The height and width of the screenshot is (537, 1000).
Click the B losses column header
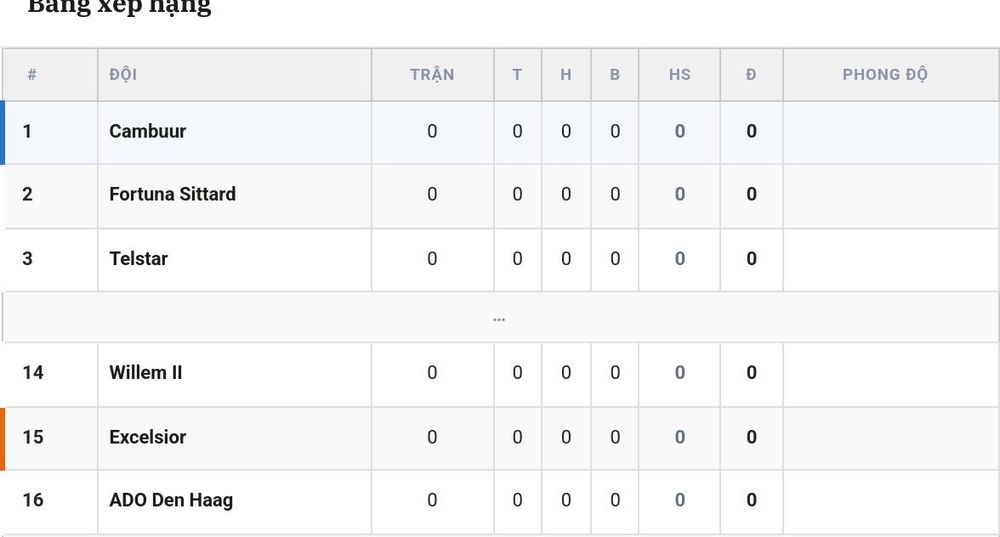tap(615, 75)
